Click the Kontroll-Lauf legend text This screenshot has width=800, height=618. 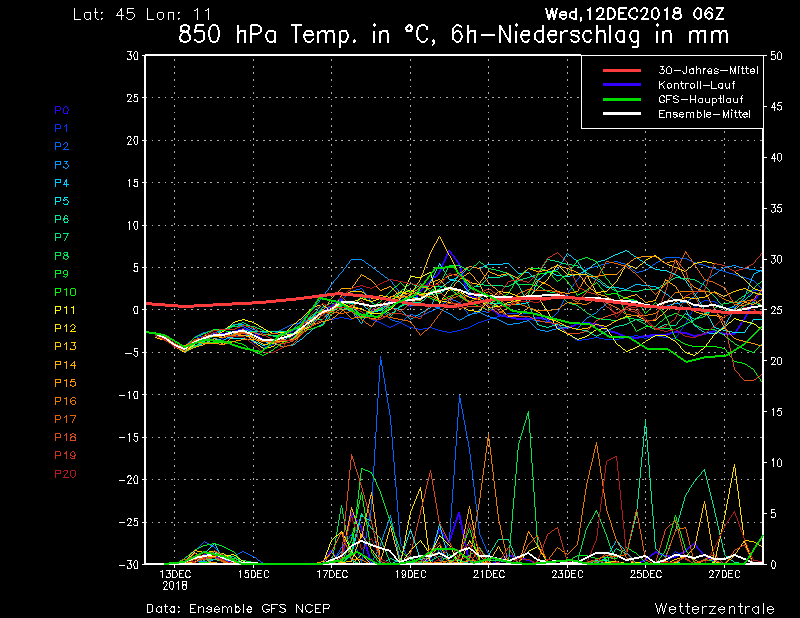coord(696,85)
